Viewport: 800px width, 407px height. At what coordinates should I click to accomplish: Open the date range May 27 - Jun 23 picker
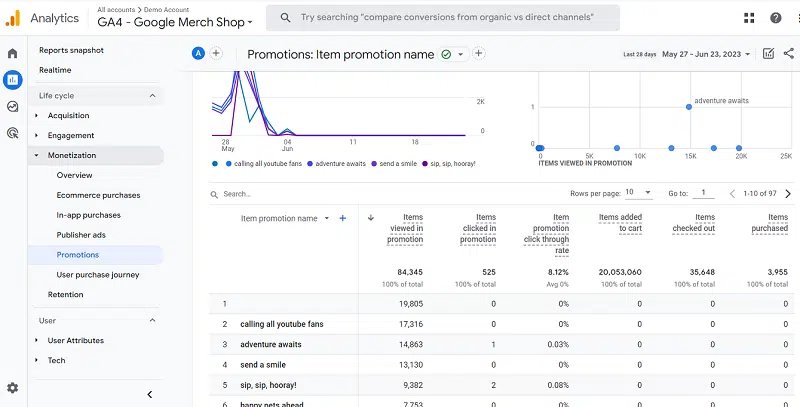pos(706,54)
